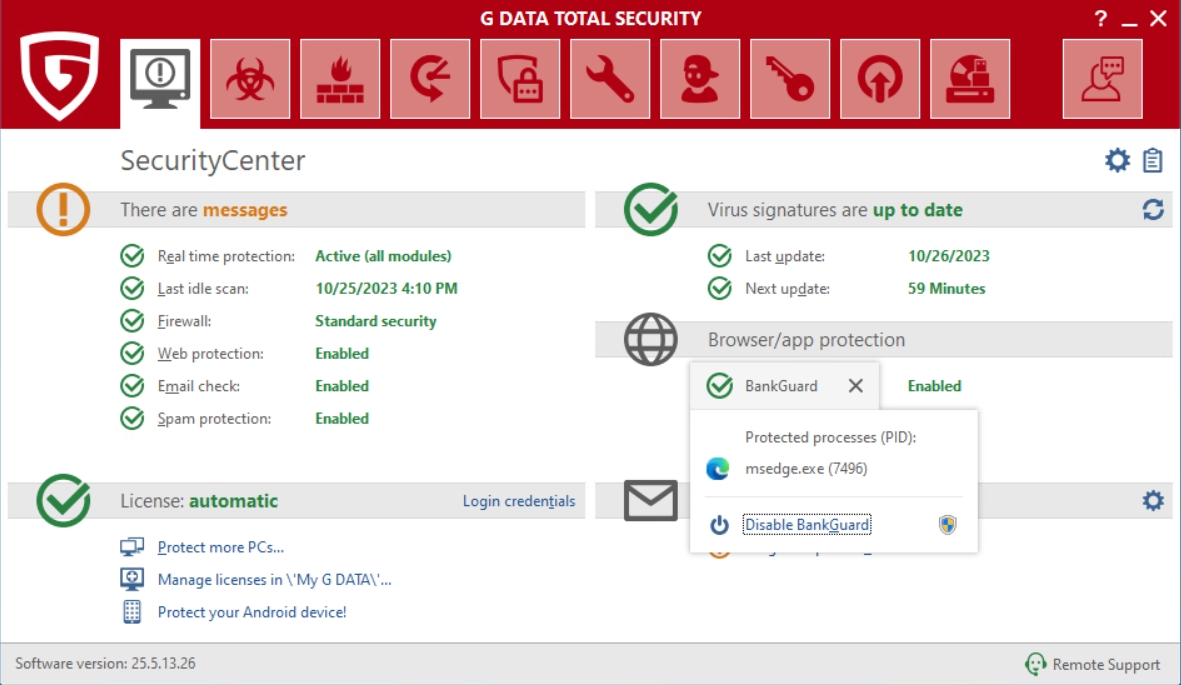The image size is (1181, 685).
Task: Open the Virus protection biohazard tab
Action: tap(250, 79)
